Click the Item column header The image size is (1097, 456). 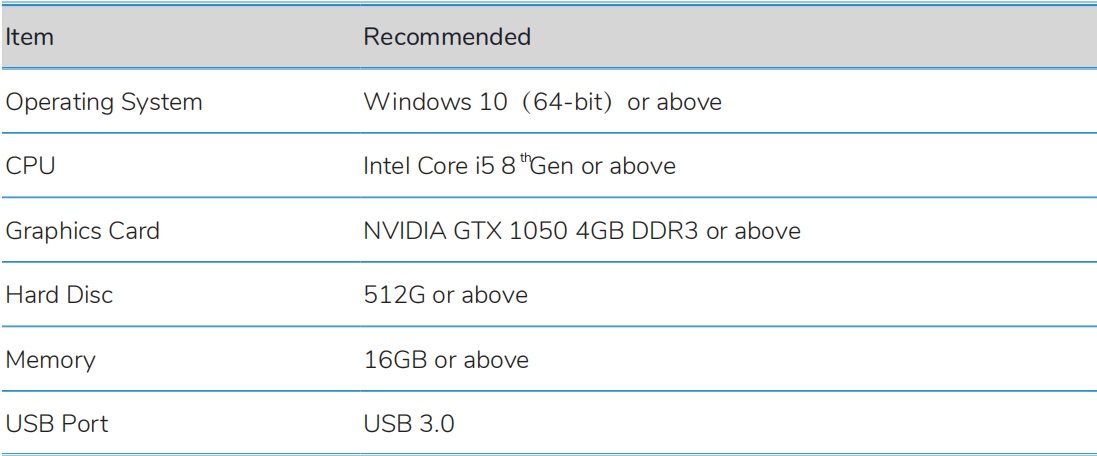pyautogui.click(x=30, y=38)
